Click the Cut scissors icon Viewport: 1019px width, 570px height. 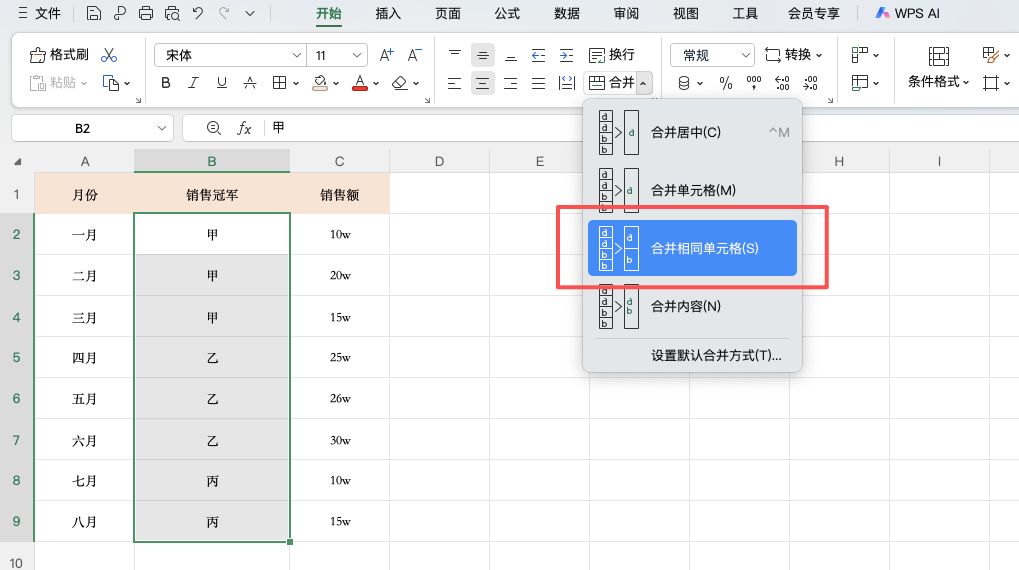click(x=109, y=55)
